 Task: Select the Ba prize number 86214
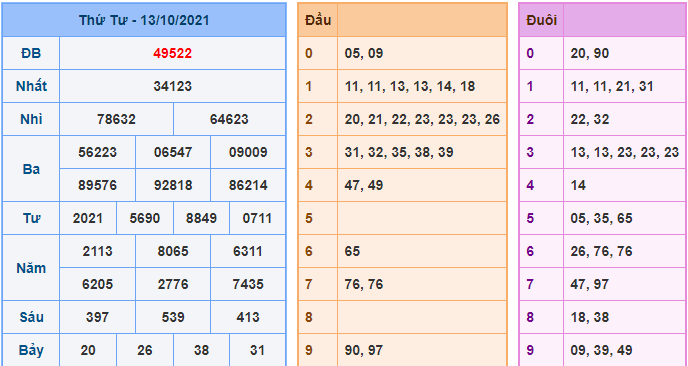[x=248, y=185]
